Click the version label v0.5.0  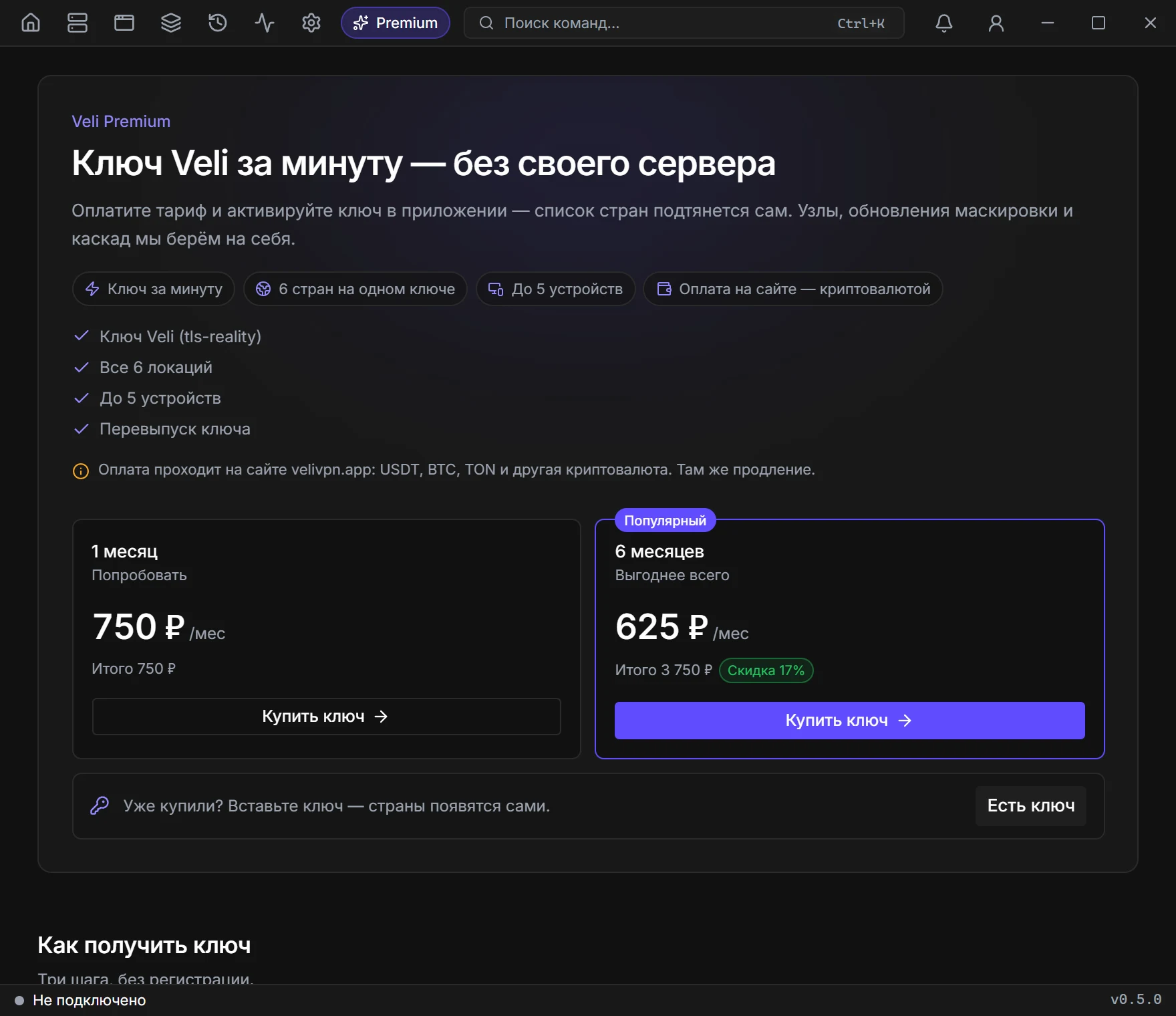[1136, 1000]
